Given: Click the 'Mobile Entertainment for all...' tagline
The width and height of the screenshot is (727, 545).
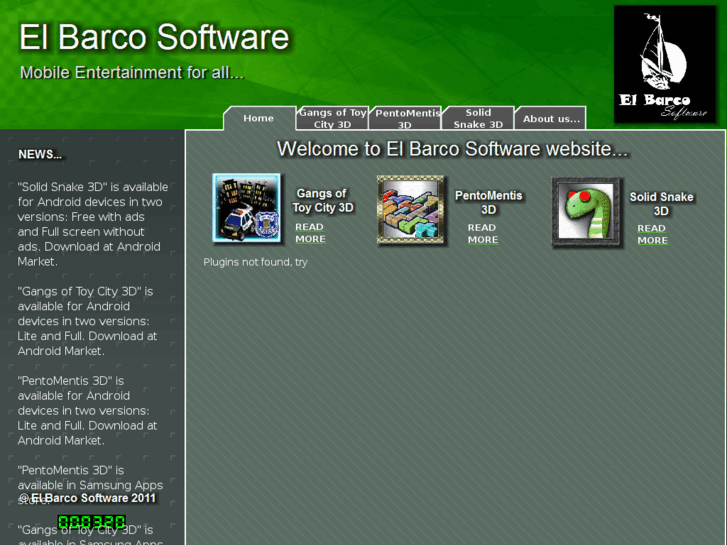Looking at the screenshot, I should click(x=132, y=73).
